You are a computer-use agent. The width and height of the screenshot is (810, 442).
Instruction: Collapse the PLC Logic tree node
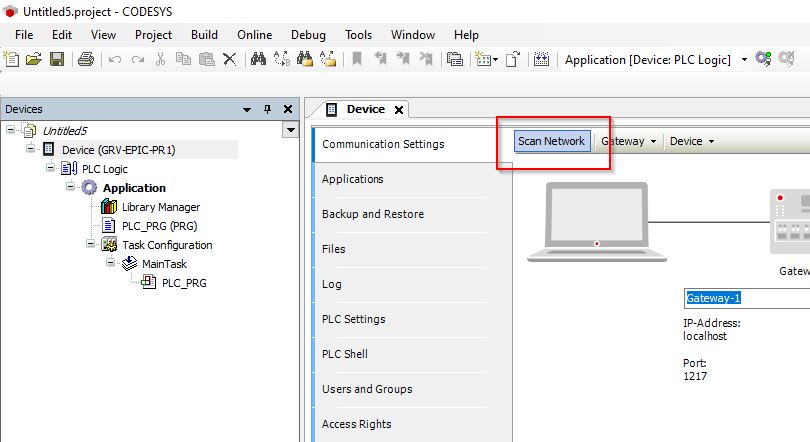click(x=50, y=167)
